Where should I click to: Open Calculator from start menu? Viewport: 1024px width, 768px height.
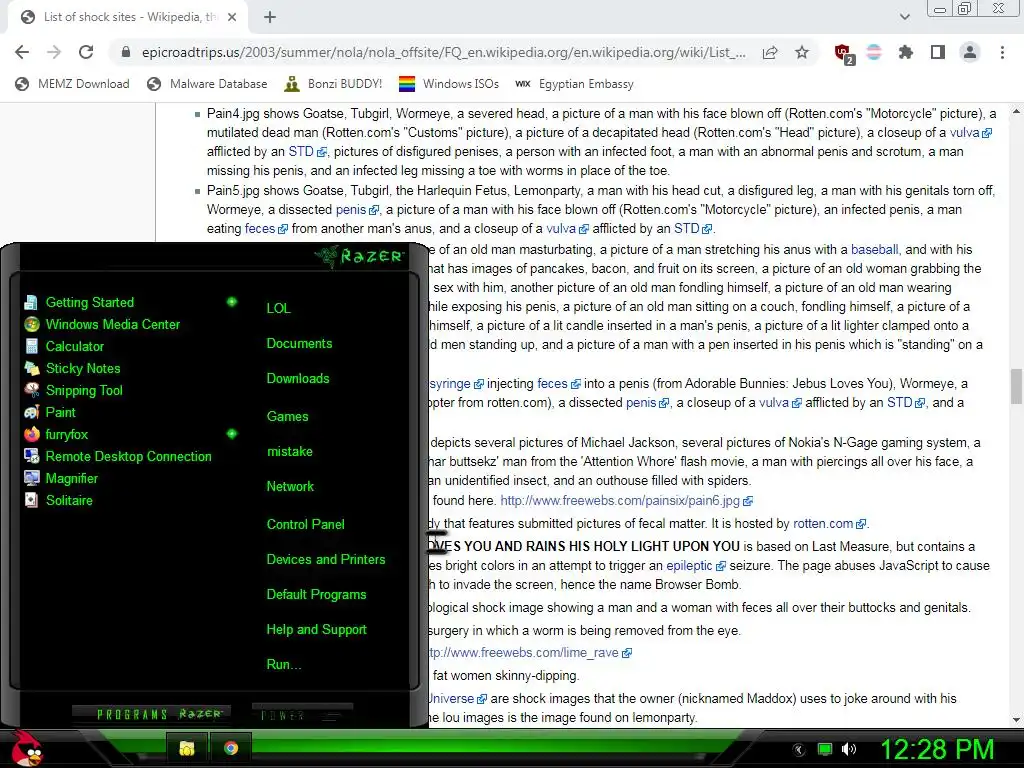pos(74,347)
